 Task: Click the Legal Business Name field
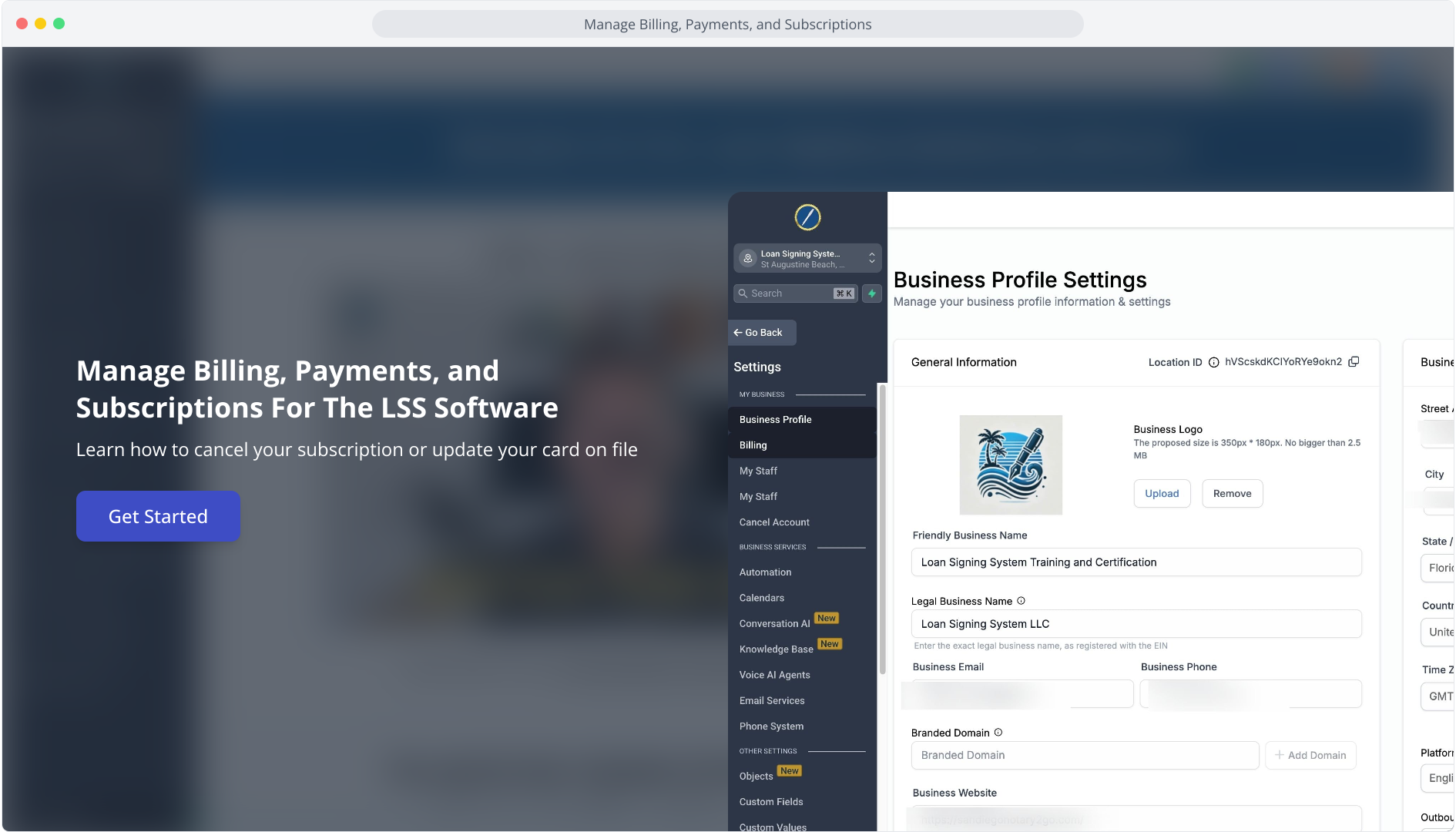[1136, 624]
